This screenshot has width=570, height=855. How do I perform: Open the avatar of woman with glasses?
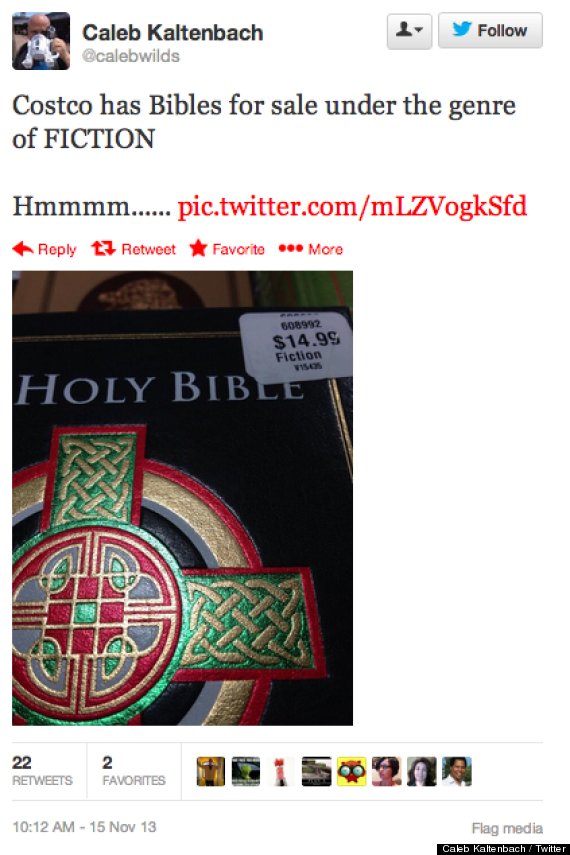point(386,771)
